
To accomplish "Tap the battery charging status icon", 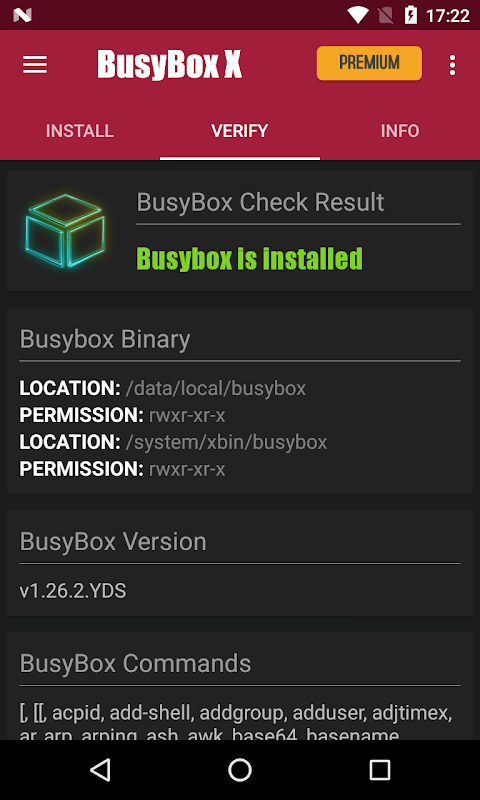I will click(411, 15).
